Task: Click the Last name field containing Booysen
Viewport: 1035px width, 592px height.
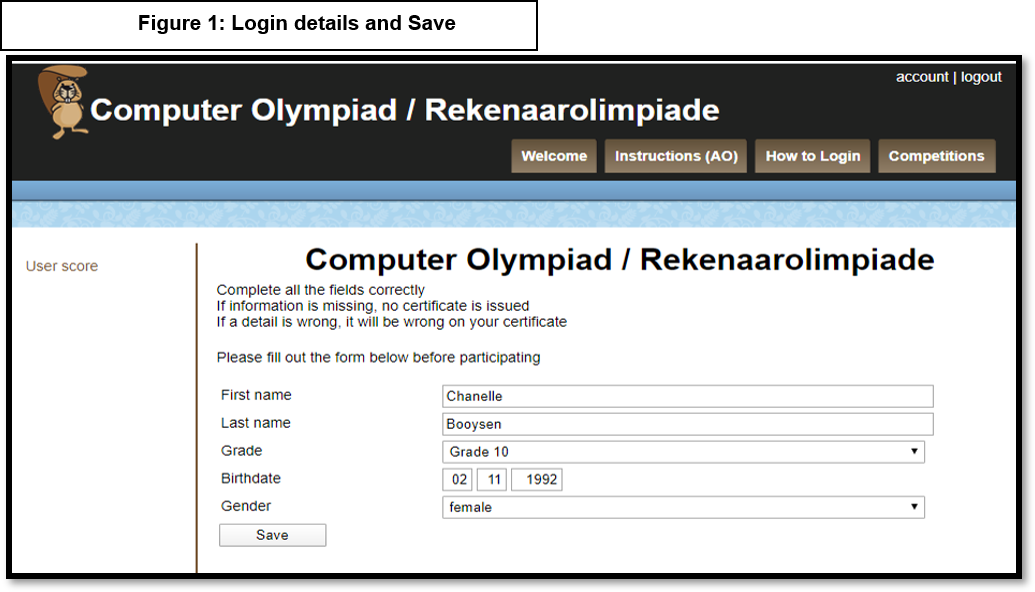Action: coord(688,424)
